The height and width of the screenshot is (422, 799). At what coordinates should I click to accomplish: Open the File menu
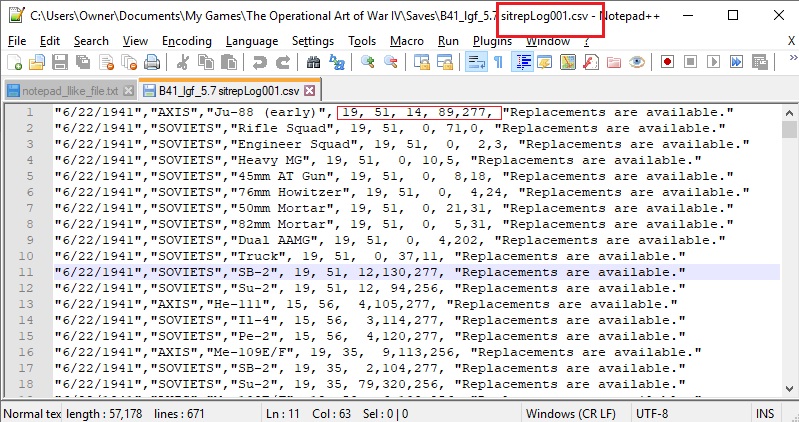[x=17, y=41]
